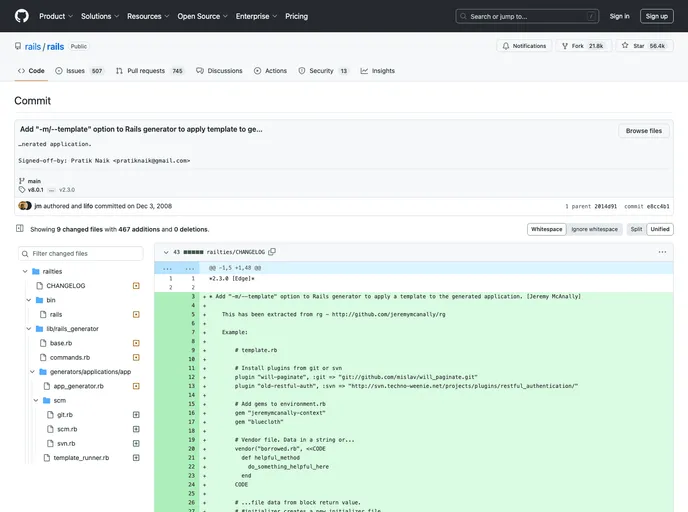Copy the railties/CHANGELOG path with the copy icon

tap(272, 252)
